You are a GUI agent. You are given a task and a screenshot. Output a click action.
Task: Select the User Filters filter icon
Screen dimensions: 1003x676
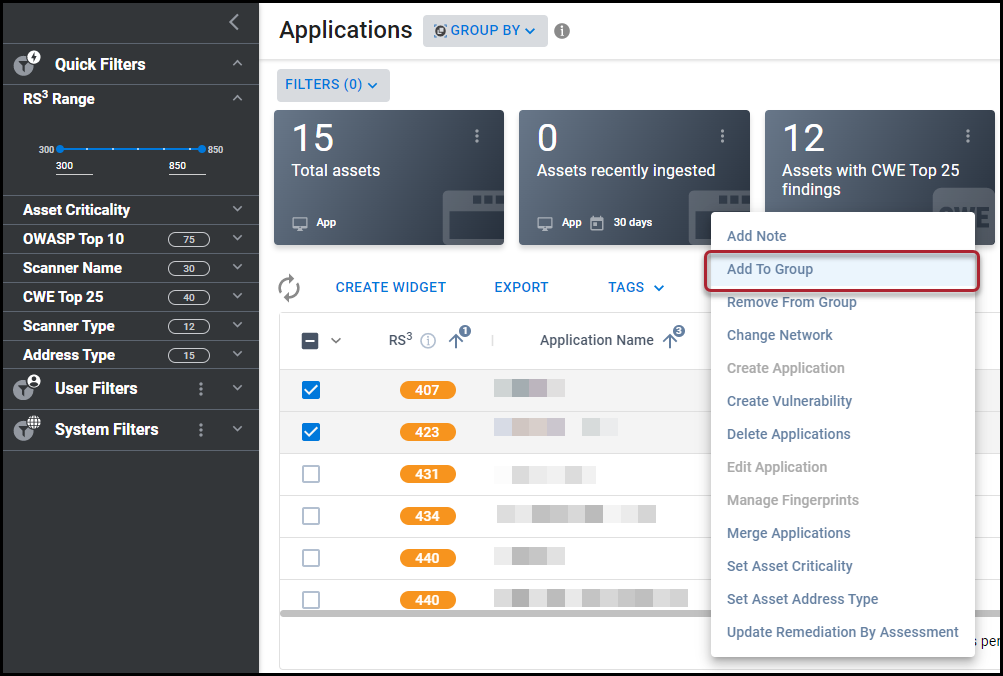[x=25, y=388]
